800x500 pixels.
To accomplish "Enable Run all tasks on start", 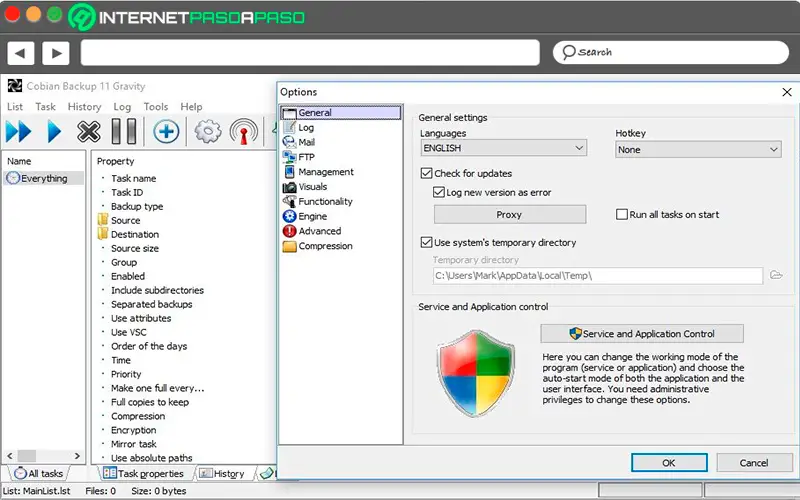I will 621,214.
